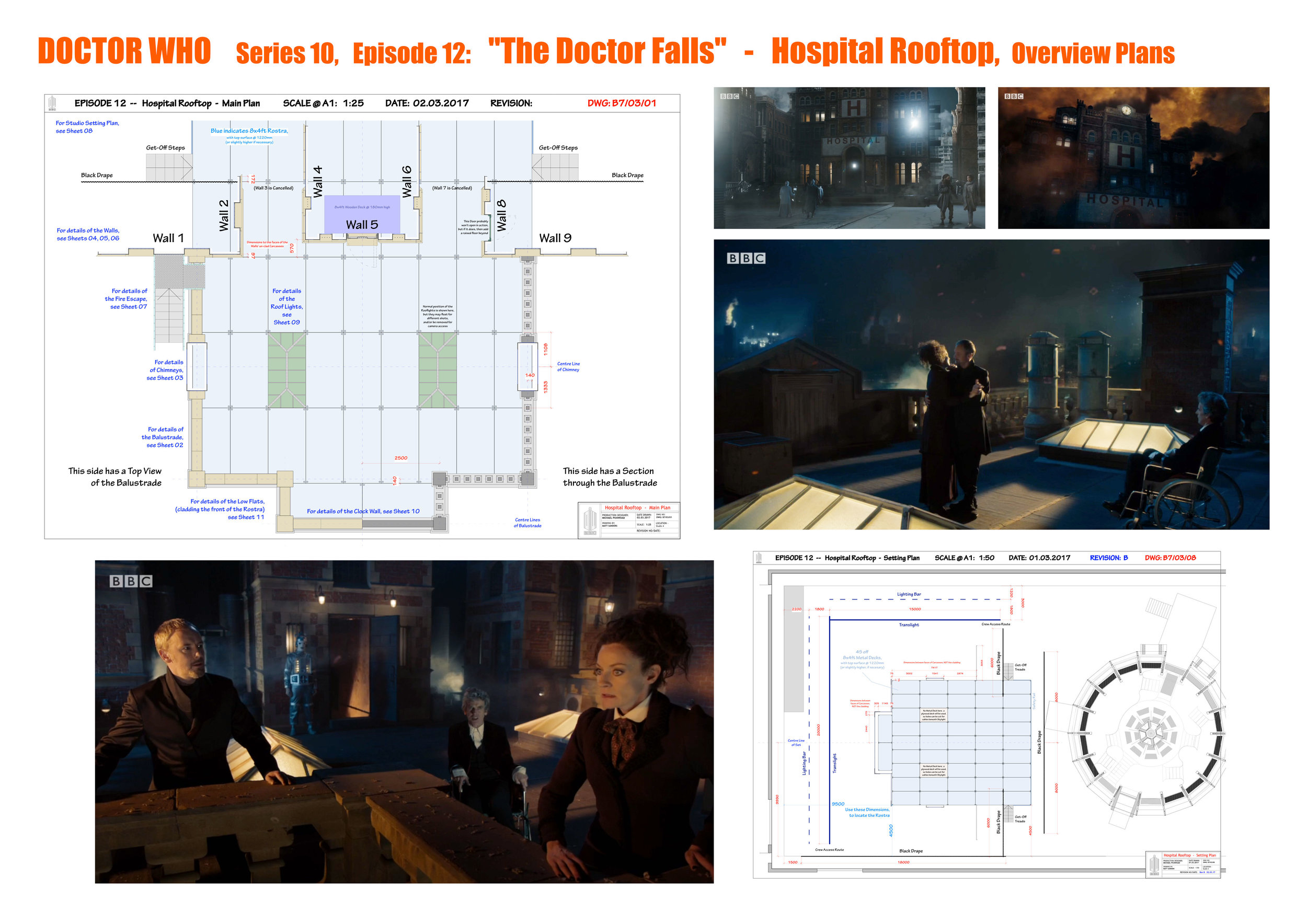Viewport: 1307px width, 924px height.
Task: Select 'This side has a Section' caption
Action: click(x=610, y=477)
